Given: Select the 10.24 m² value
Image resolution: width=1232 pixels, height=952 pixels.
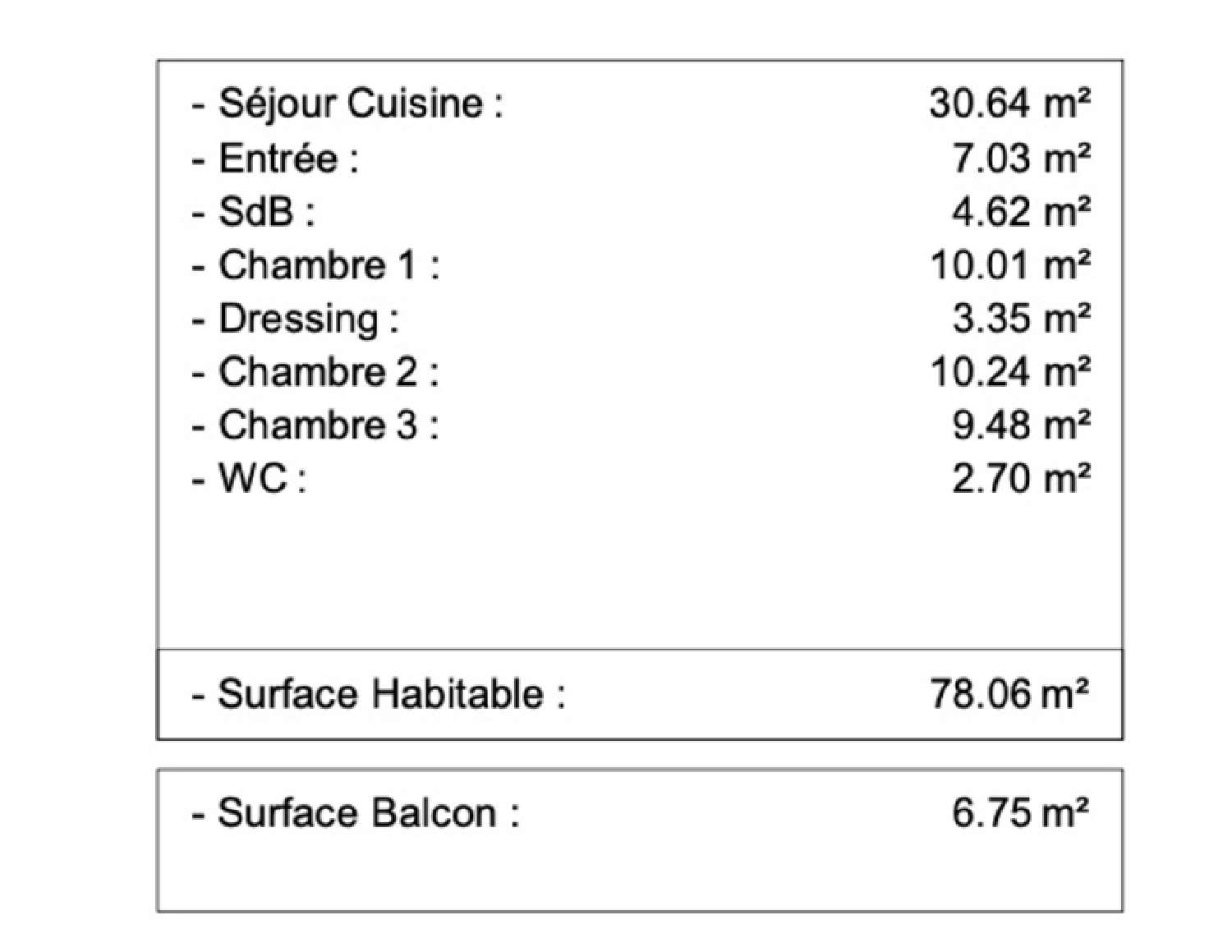Looking at the screenshot, I should pos(1009,372).
